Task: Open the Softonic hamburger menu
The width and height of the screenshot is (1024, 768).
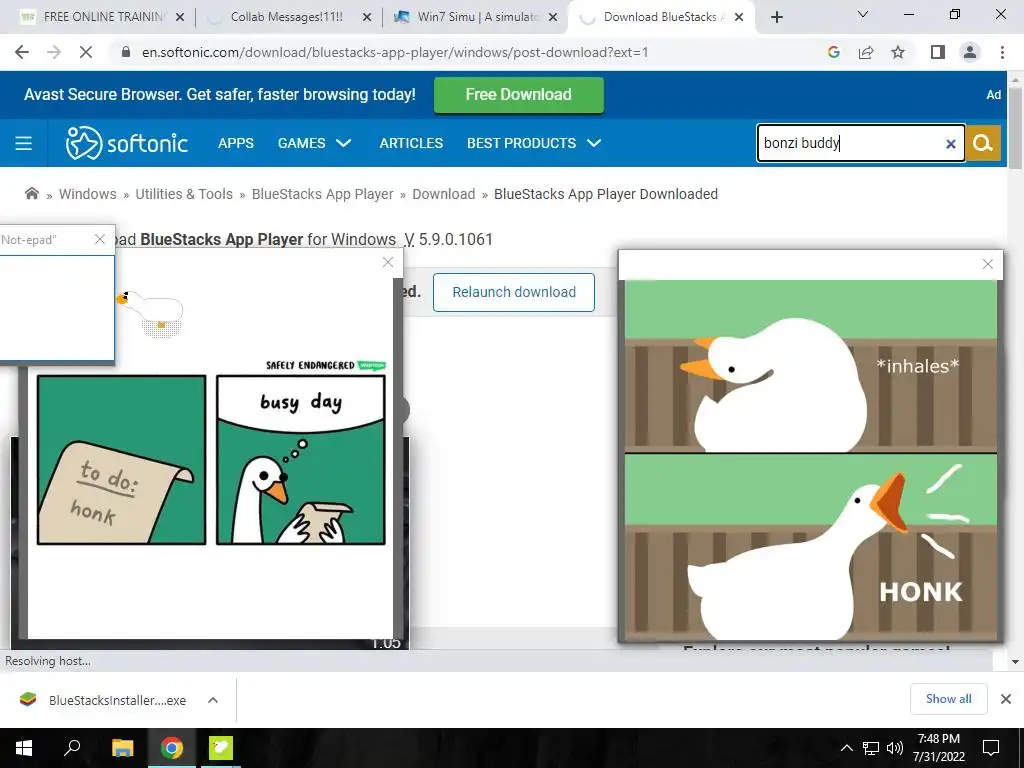Action: [x=24, y=143]
